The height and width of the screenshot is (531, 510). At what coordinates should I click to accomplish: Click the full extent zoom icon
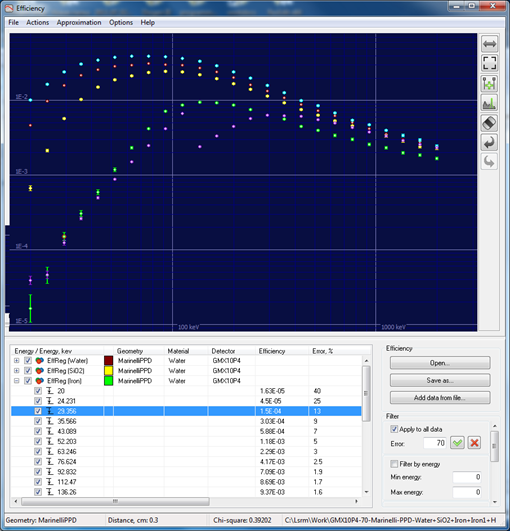coord(489,63)
